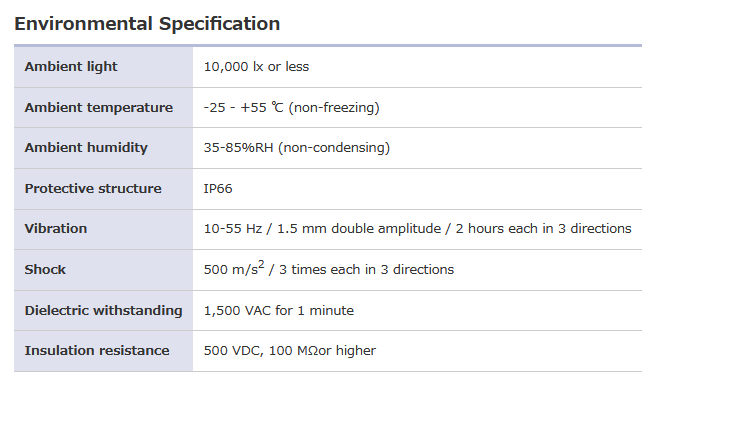Click the 35-85%RH humidity value
Screen dimensions: 733x431
pos(238,148)
